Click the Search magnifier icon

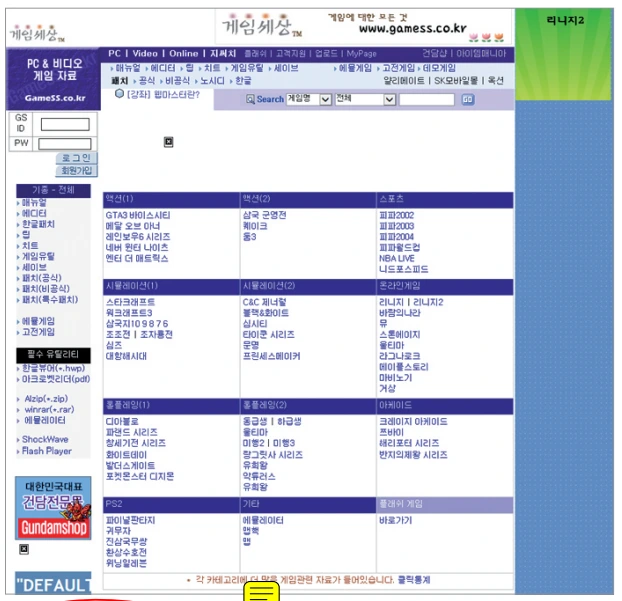point(250,99)
